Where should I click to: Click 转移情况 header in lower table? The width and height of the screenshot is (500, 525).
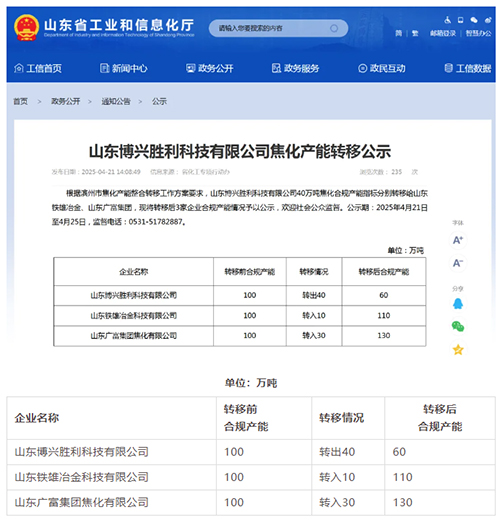click(341, 418)
